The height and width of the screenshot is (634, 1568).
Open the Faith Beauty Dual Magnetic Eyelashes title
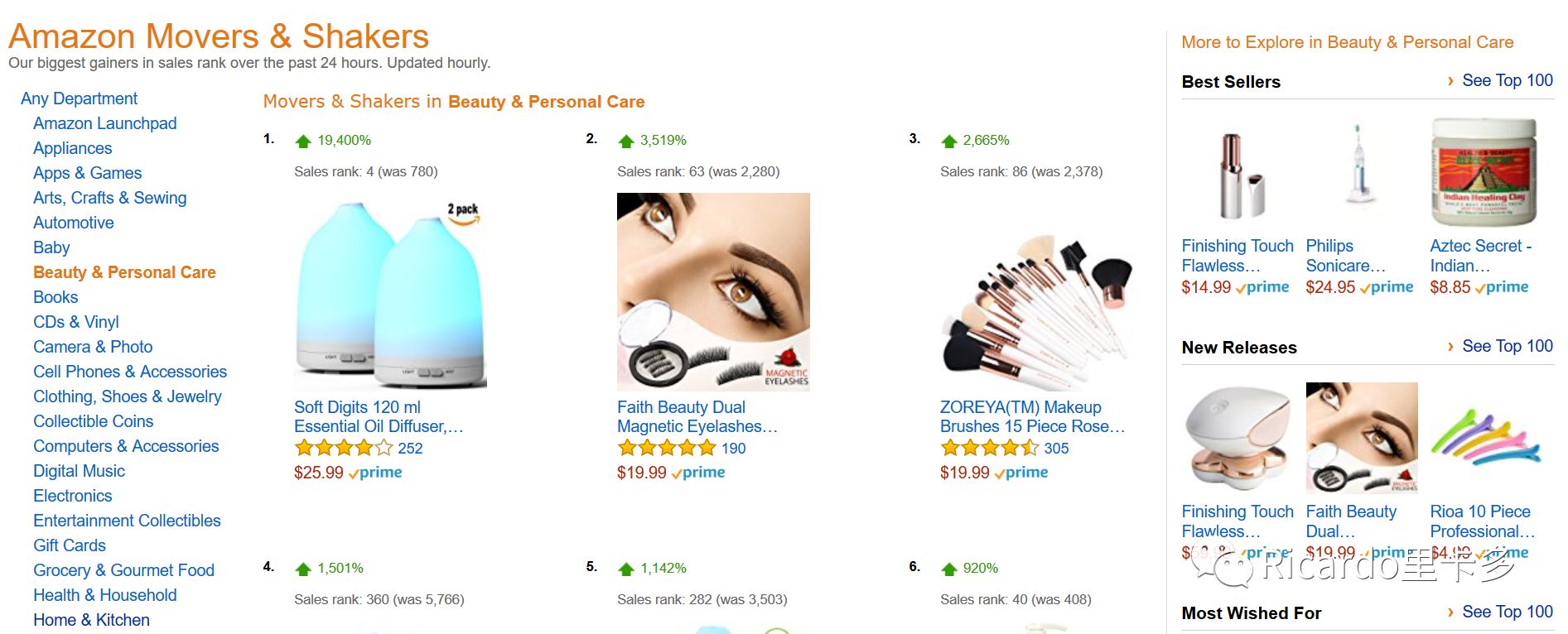(697, 417)
